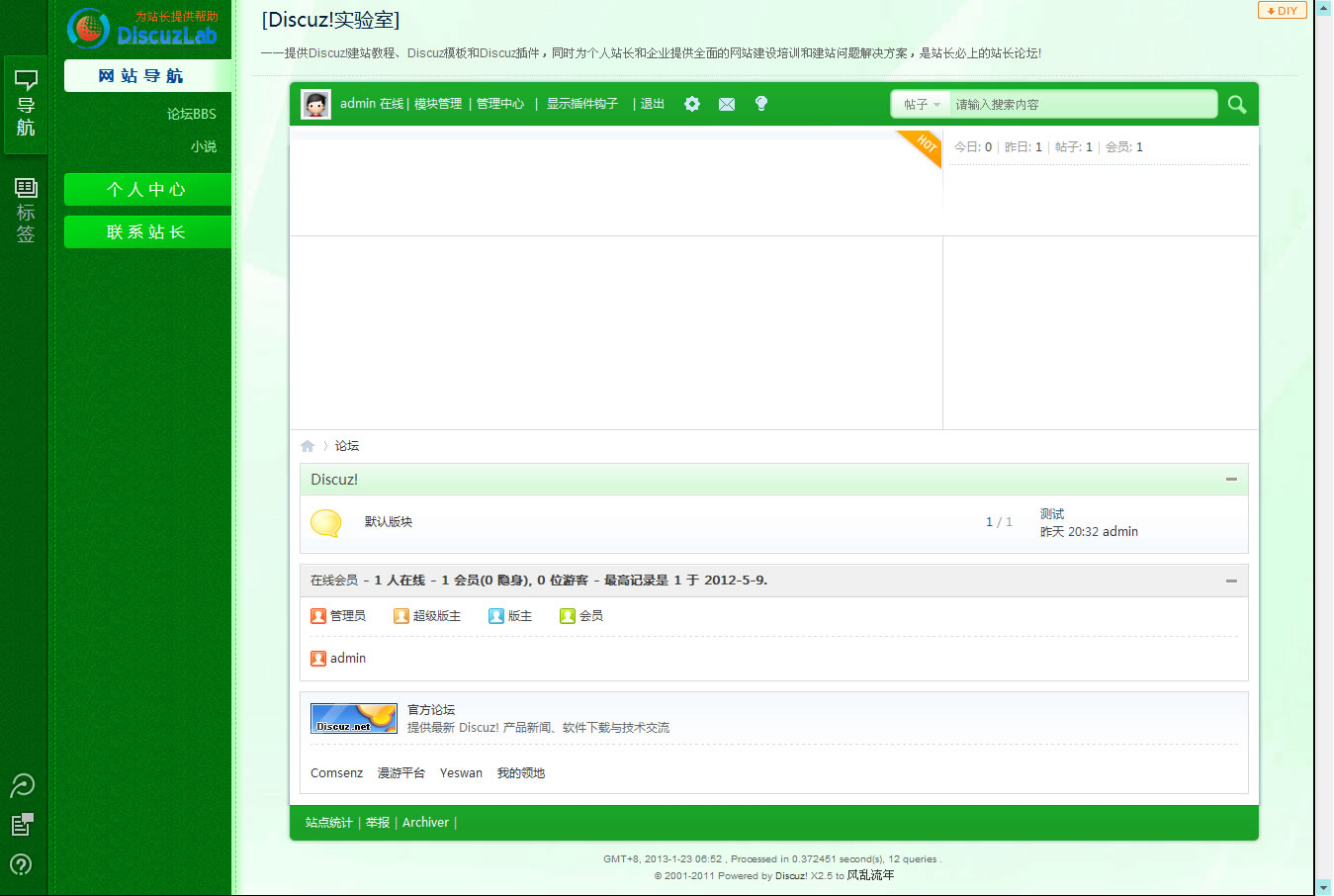Open messages envelope icon
The width and height of the screenshot is (1334, 896).
(x=727, y=104)
